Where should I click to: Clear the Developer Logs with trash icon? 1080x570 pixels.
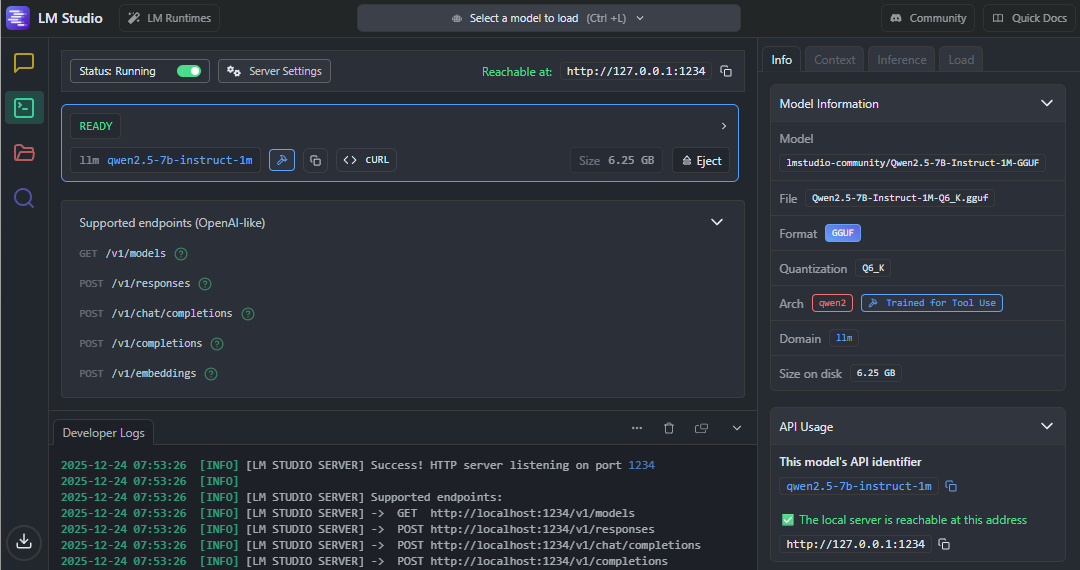tap(669, 428)
